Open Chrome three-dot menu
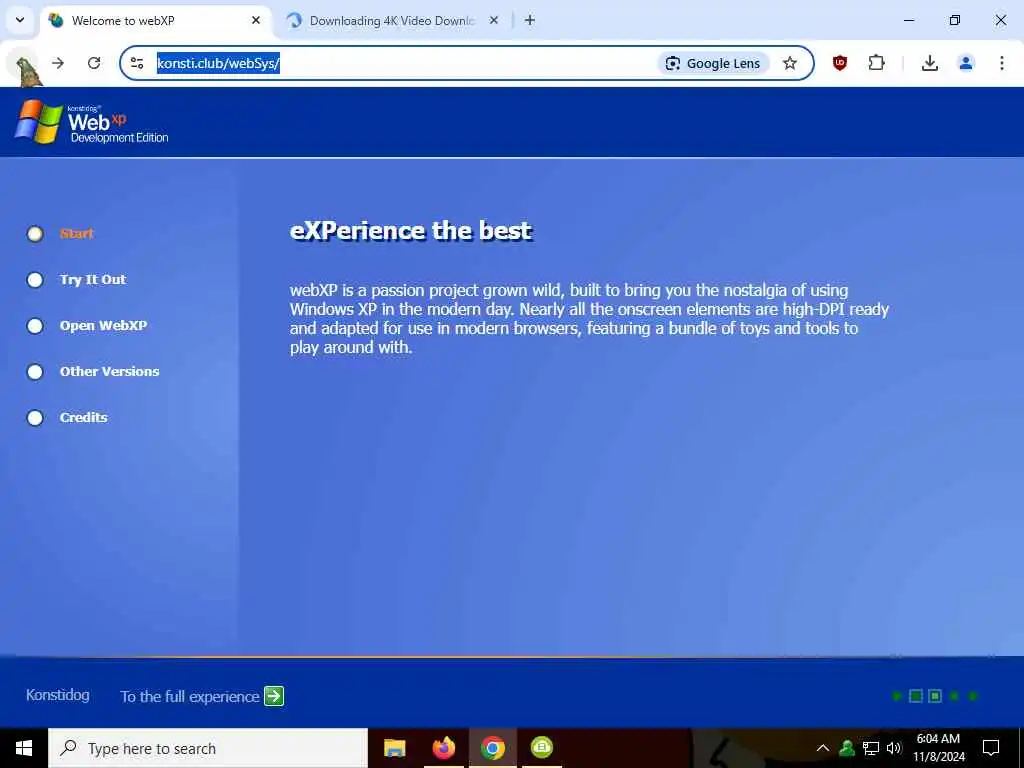1024x768 pixels. tap(1002, 63)
